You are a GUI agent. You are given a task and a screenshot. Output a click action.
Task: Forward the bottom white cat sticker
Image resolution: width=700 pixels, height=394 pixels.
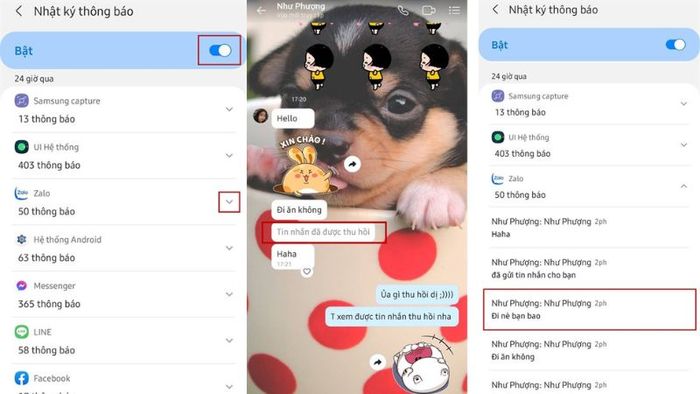(378, 362)
